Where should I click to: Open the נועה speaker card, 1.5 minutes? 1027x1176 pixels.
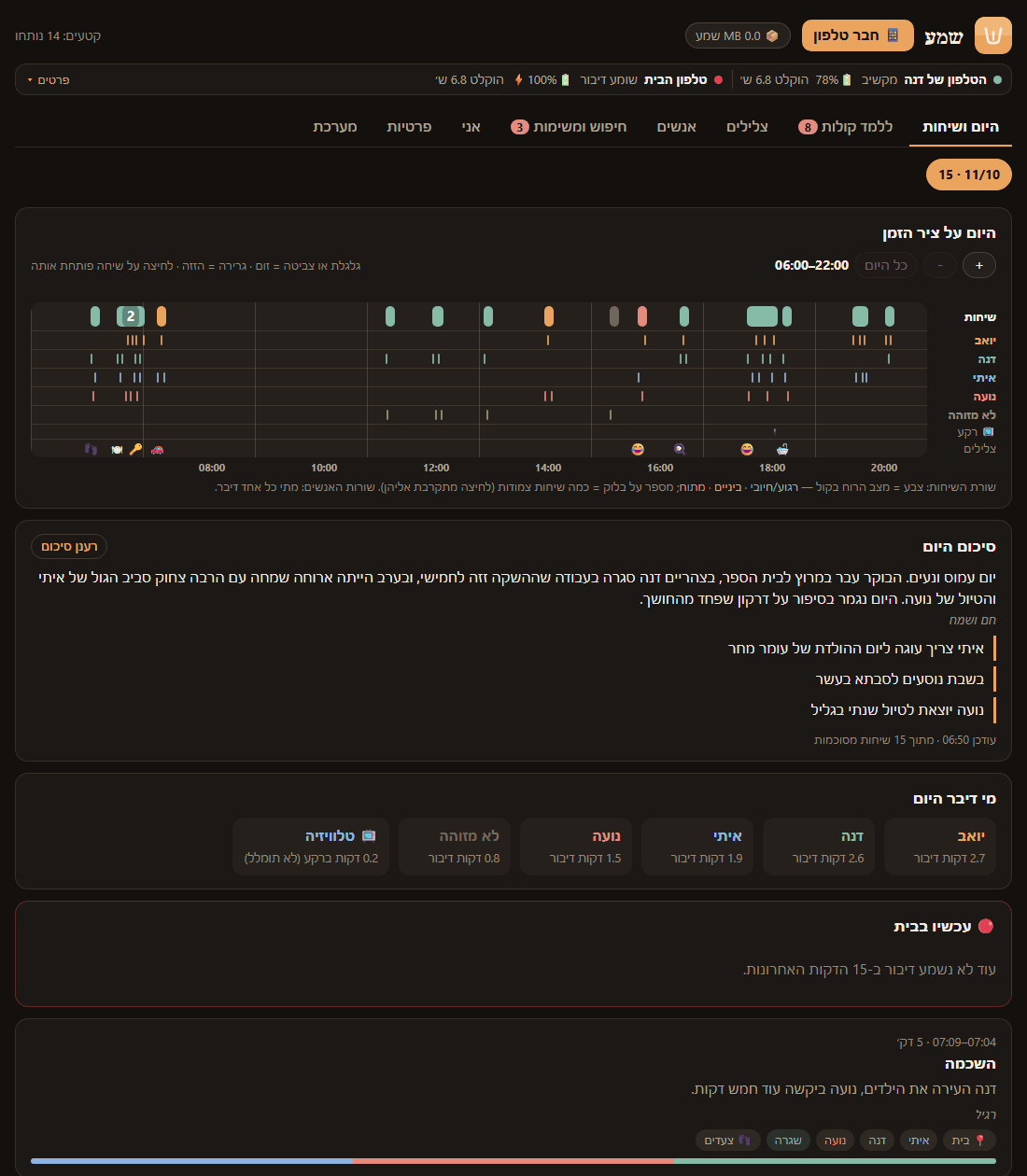(x=576, y=847)
